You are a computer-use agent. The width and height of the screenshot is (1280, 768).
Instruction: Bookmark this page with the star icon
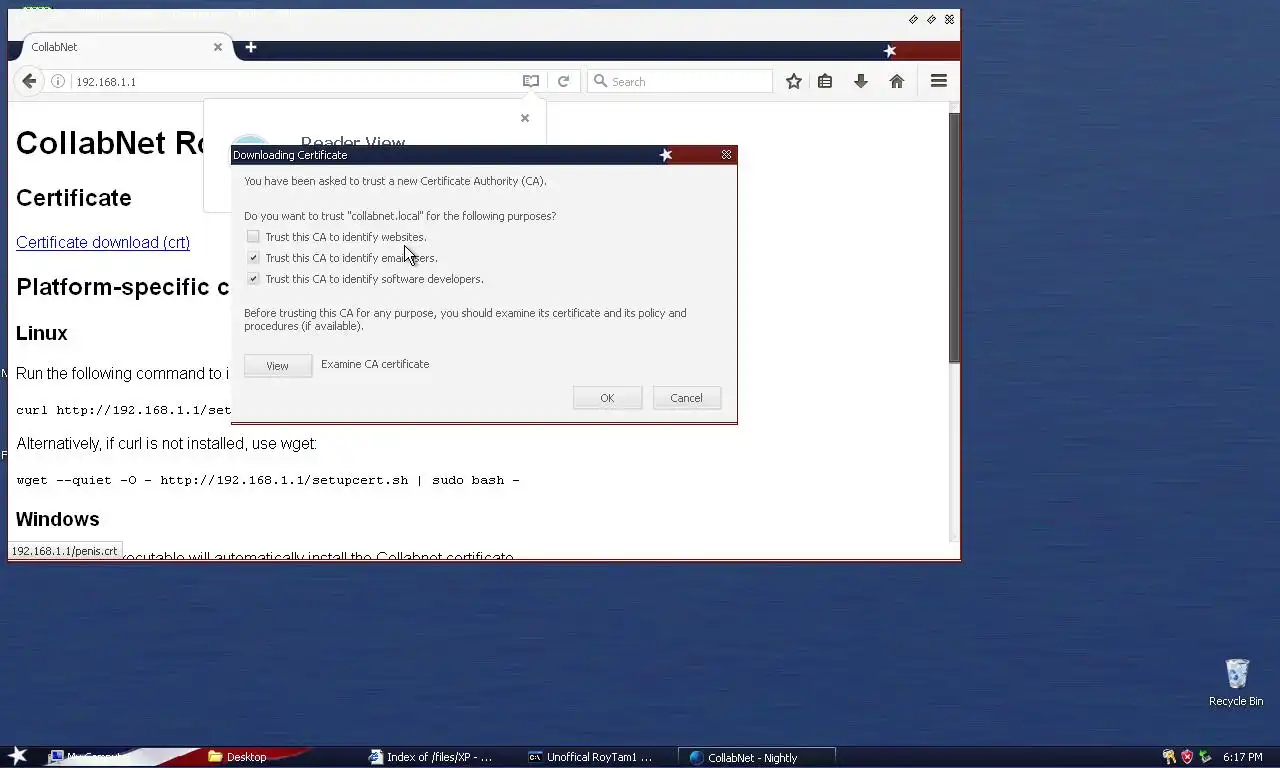[x=793, y=81]
